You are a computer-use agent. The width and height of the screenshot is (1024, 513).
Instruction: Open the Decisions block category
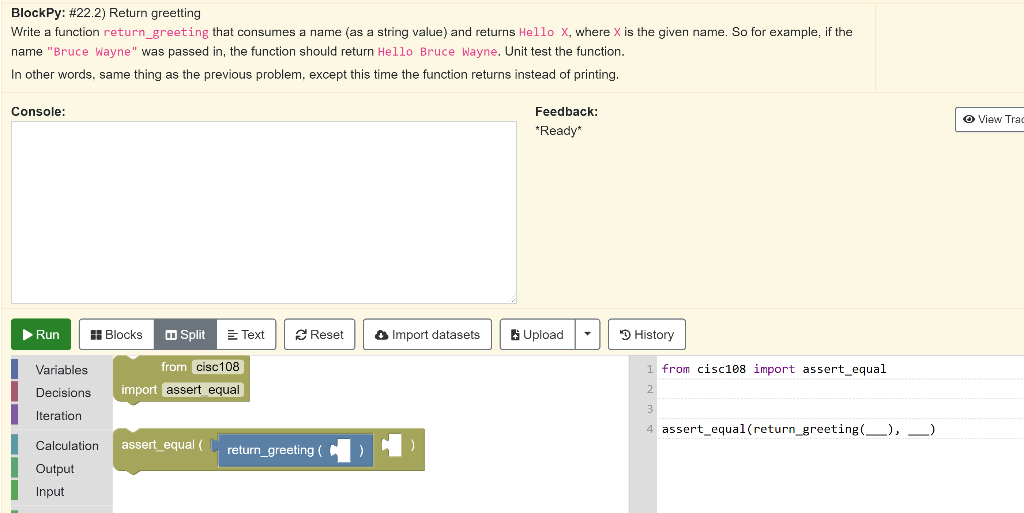point(63,393)
